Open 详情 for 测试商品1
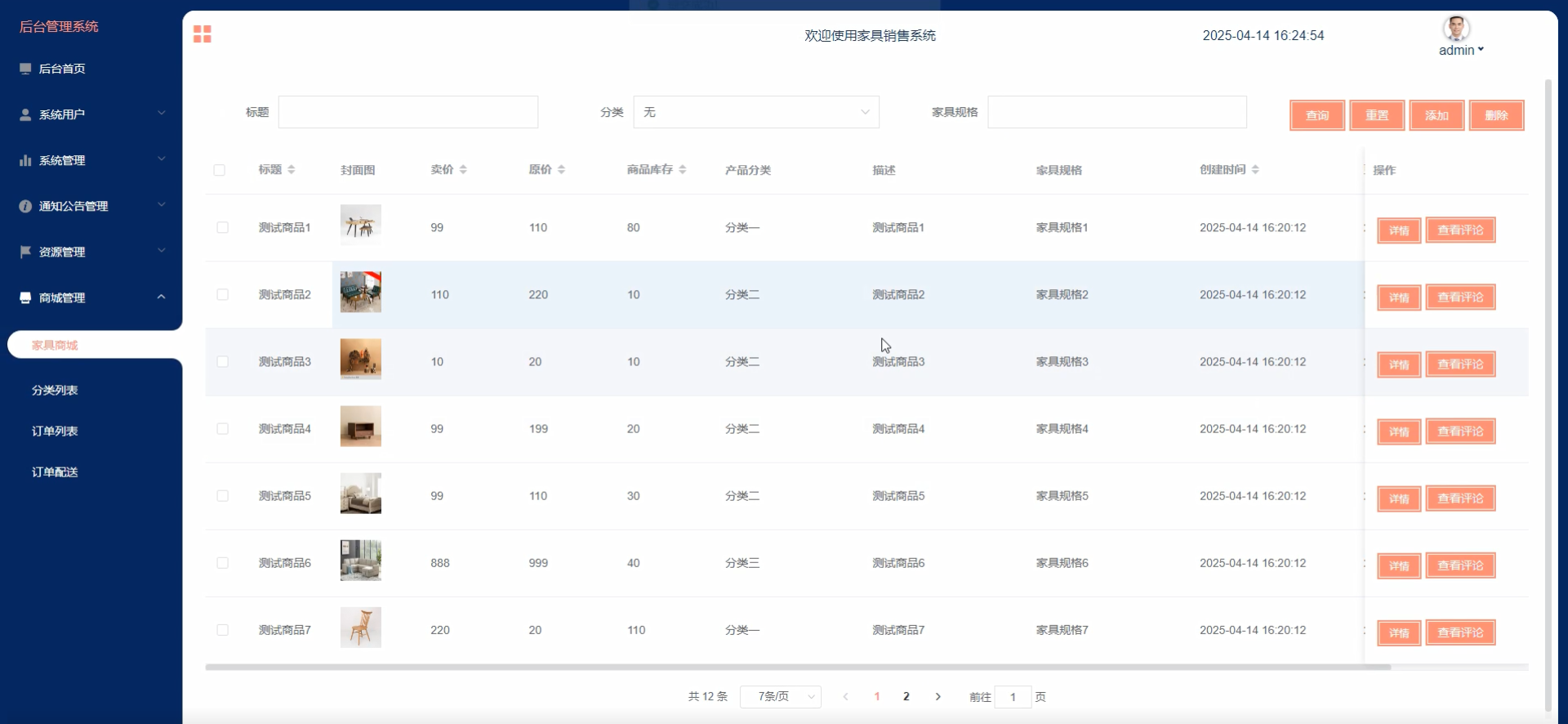Viewport: 1568px width, 724px height. pyautogui.click(x=1399, y=230)
